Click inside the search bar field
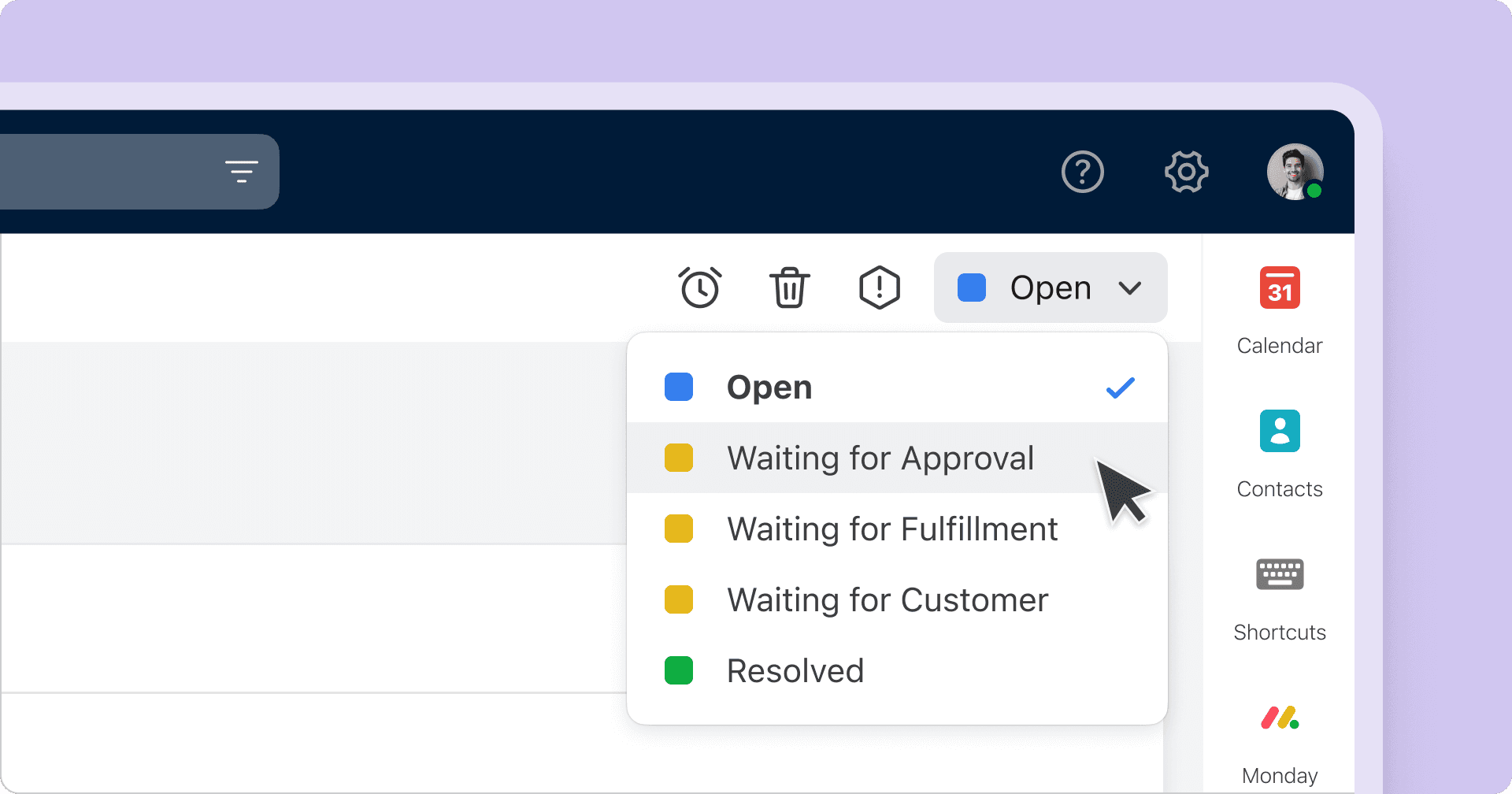 pos(102,172)
